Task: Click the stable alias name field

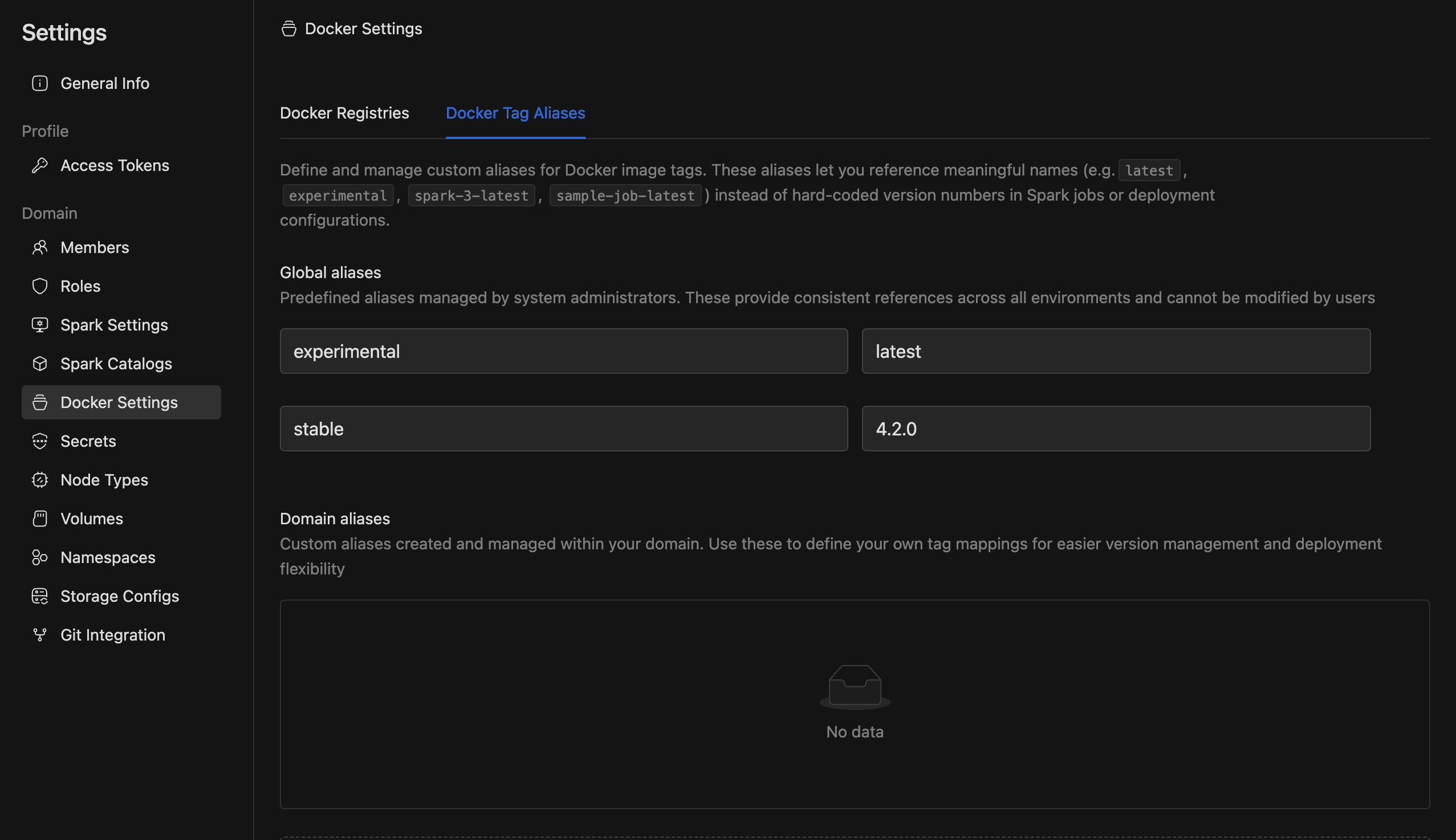Action: coord(563,429)
